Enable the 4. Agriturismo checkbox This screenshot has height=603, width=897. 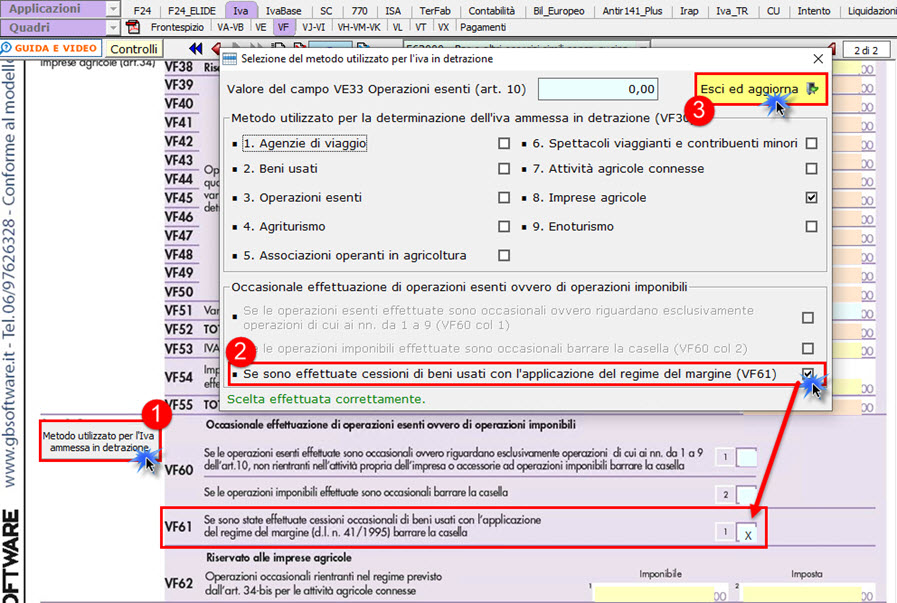click(x=504, y=227)
